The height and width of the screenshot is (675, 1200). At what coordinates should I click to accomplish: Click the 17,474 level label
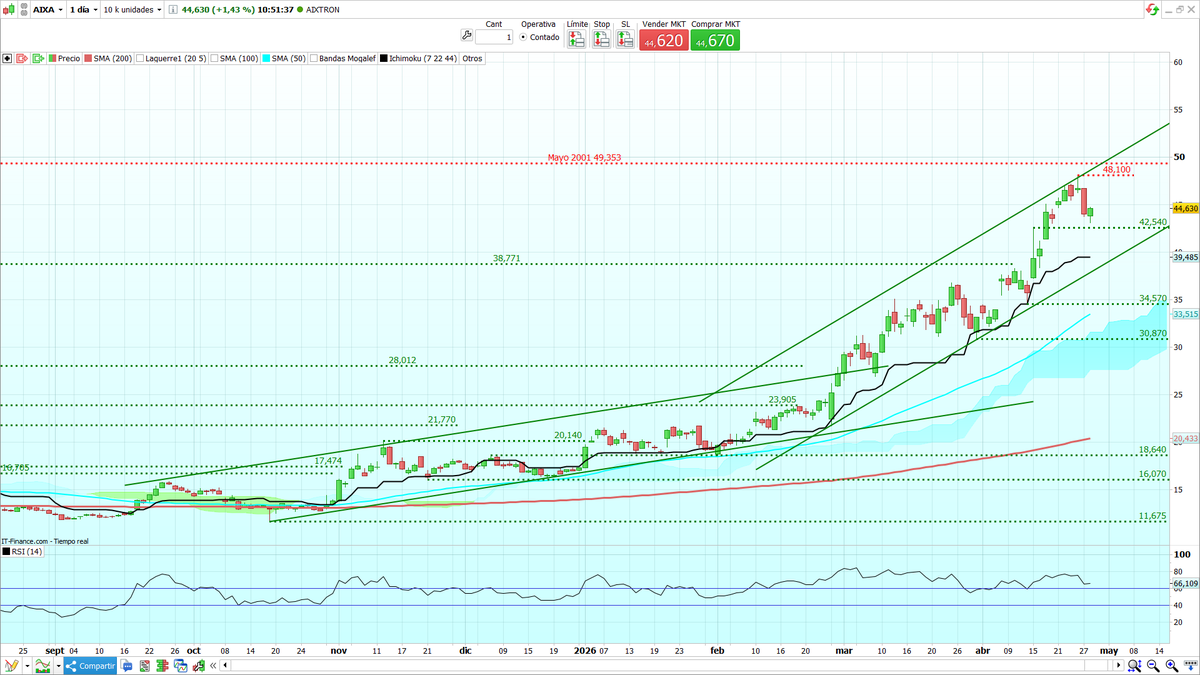[x=328, y=461]
